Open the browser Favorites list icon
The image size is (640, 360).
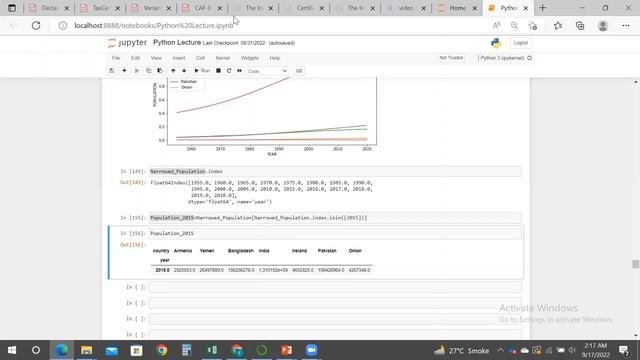(558, 26)
